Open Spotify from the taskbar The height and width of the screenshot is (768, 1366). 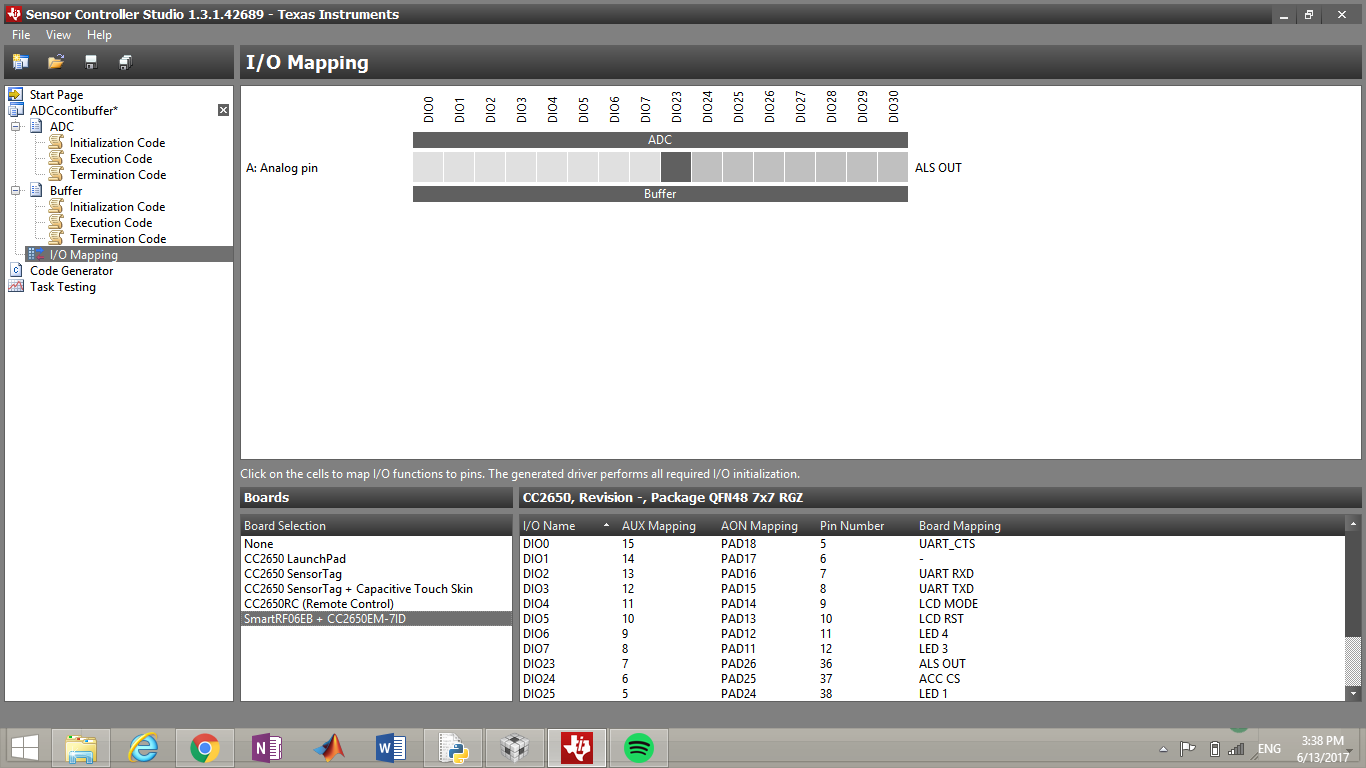coord(639,748)
